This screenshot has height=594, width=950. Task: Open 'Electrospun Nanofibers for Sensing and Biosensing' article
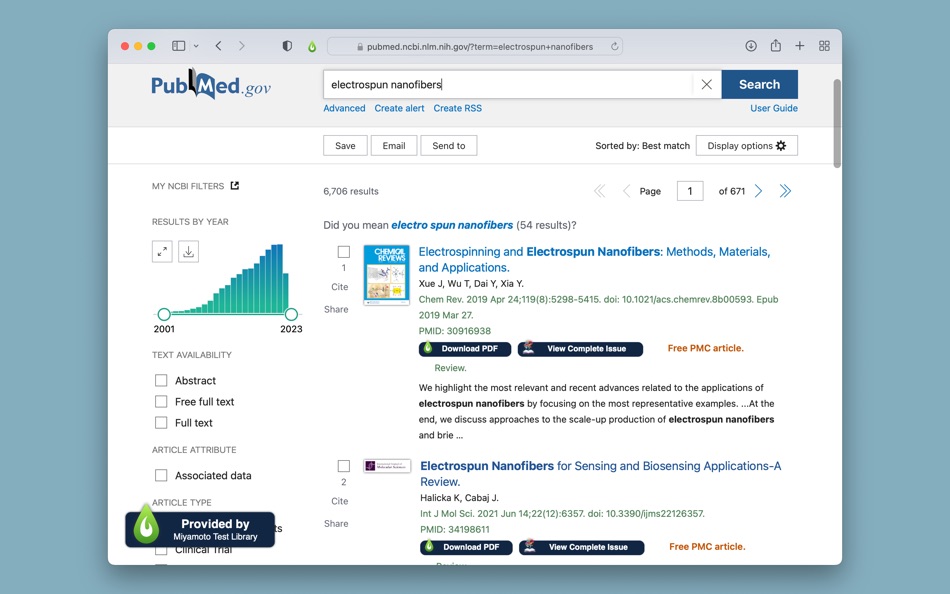point(600,473)
